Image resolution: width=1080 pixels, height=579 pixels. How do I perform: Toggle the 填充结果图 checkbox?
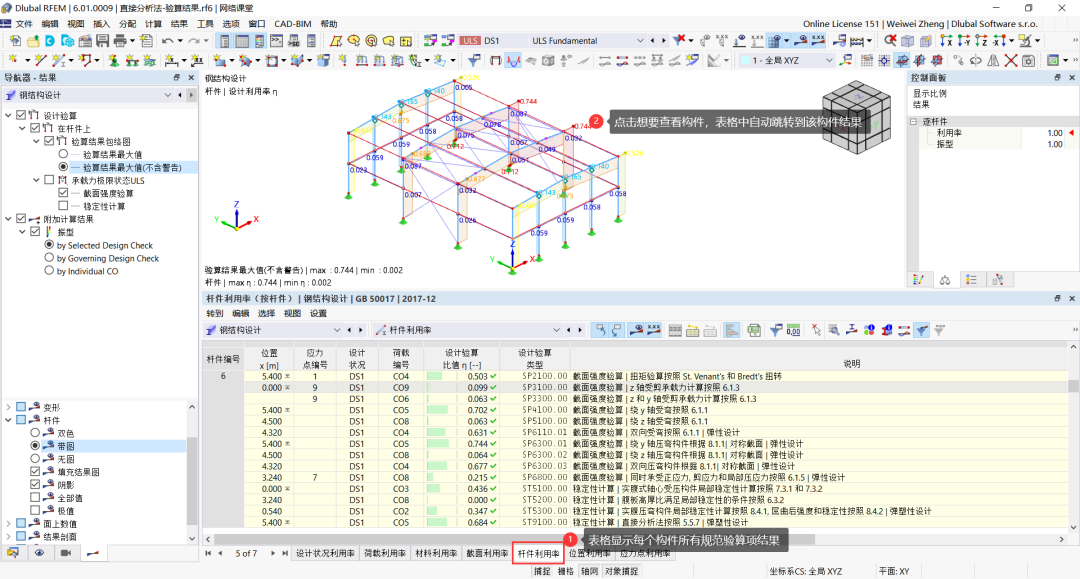click(35, 472)
